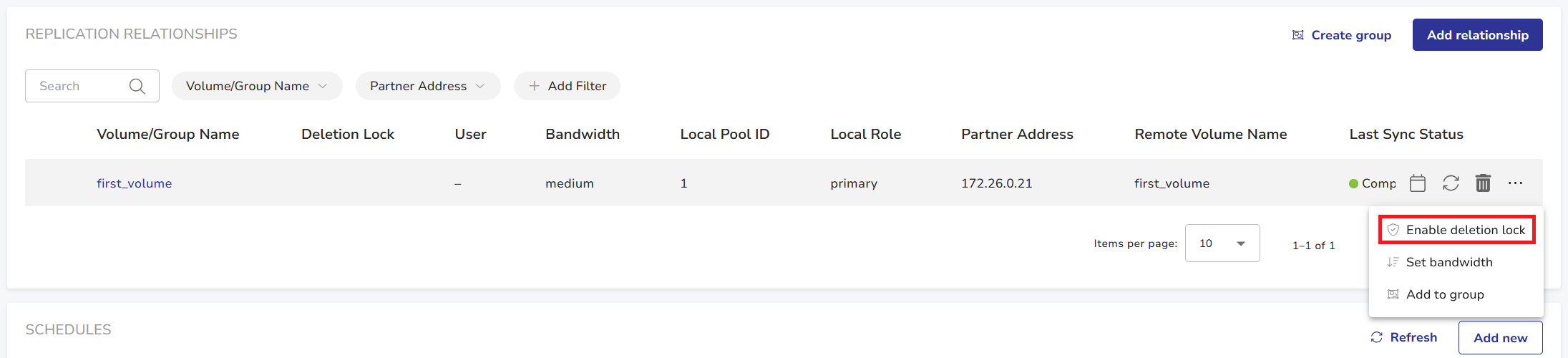Open the three-dot more actions menu
This screenshot has width=1568, height=358.
(x=1515, y=183)
